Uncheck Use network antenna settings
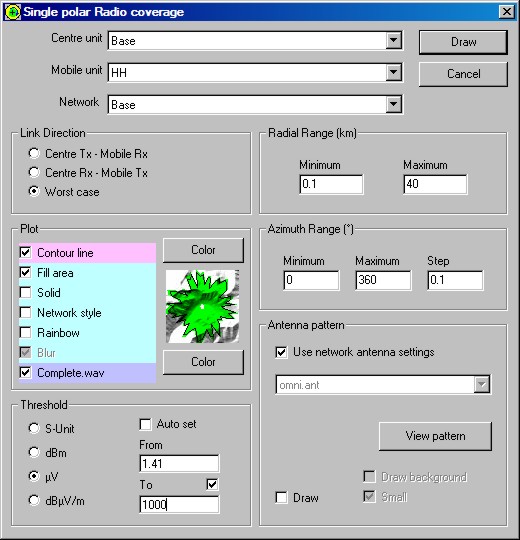This screenshot has height=540, width=520. (x=281, y=352)
